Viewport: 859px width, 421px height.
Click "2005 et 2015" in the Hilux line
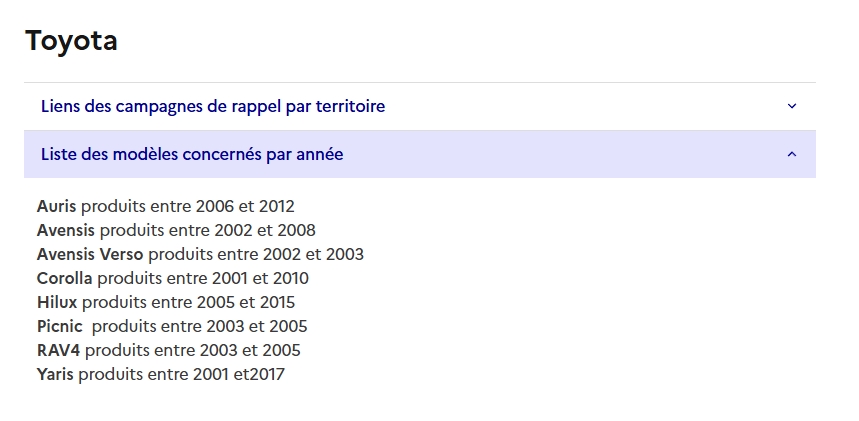tap(245, 303)
